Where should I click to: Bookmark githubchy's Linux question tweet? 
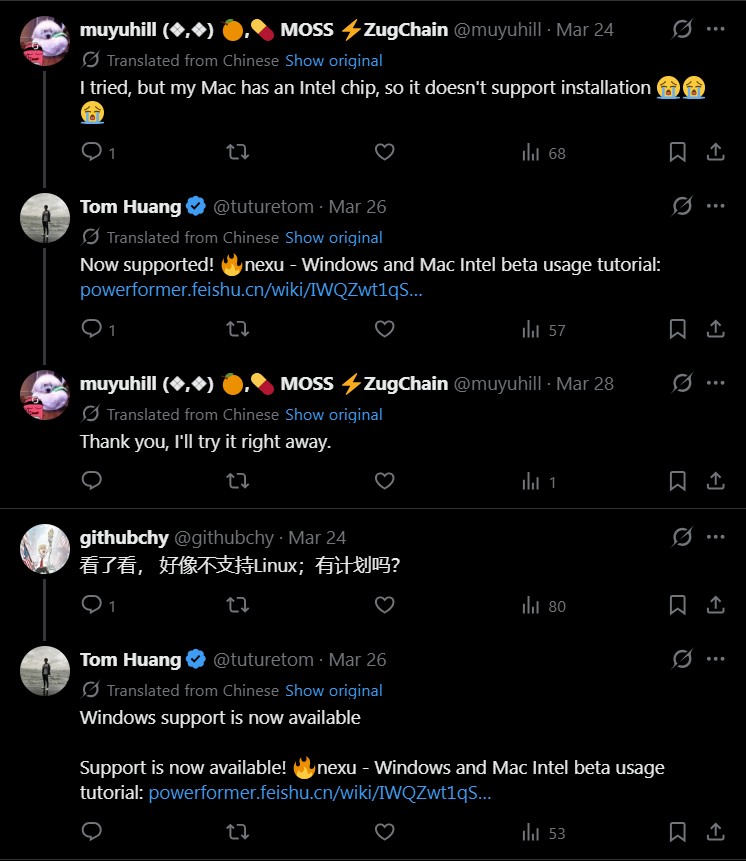pyautogui.click(x=677, y=605)
